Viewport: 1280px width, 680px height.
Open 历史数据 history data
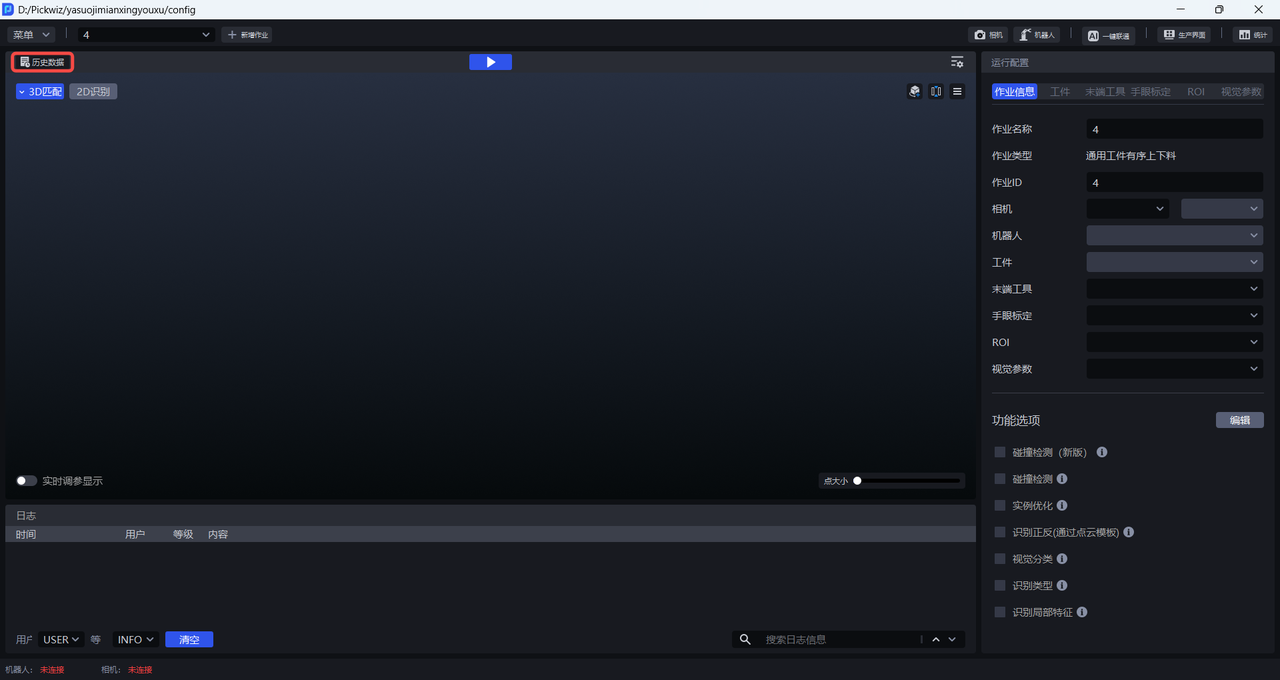(42, 62)
